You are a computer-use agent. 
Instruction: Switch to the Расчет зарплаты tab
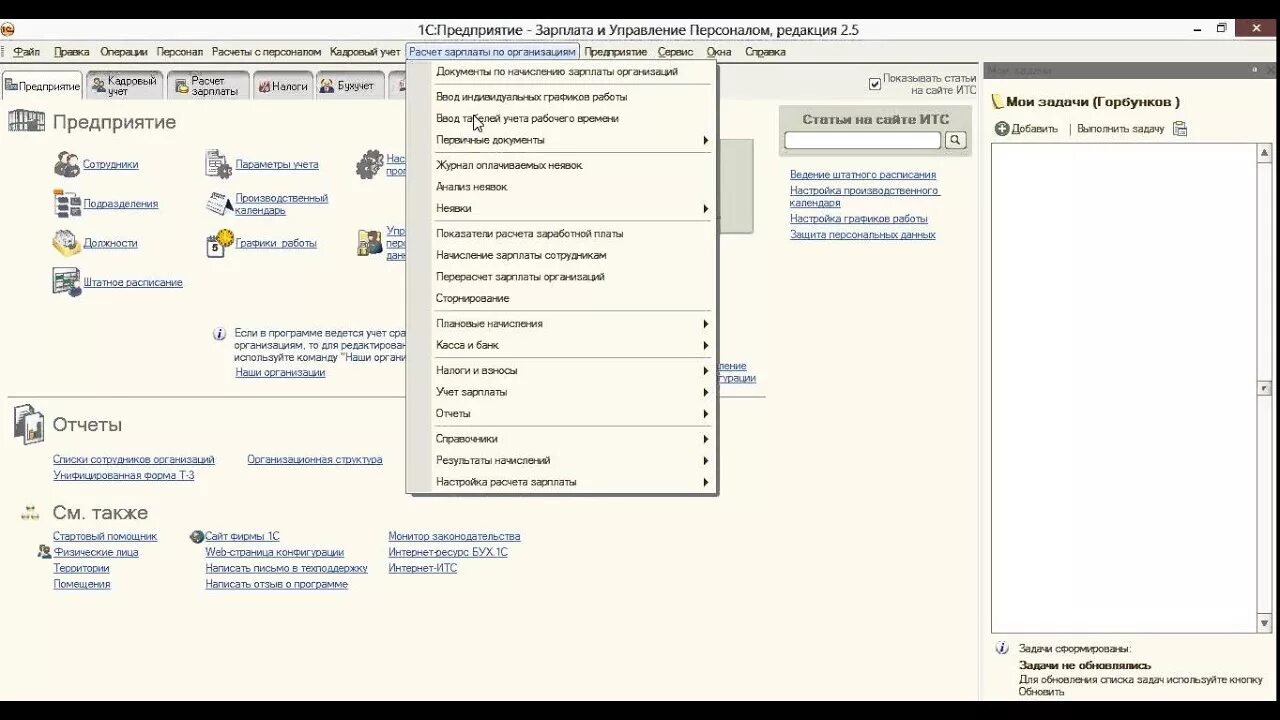tap(207, 86)
